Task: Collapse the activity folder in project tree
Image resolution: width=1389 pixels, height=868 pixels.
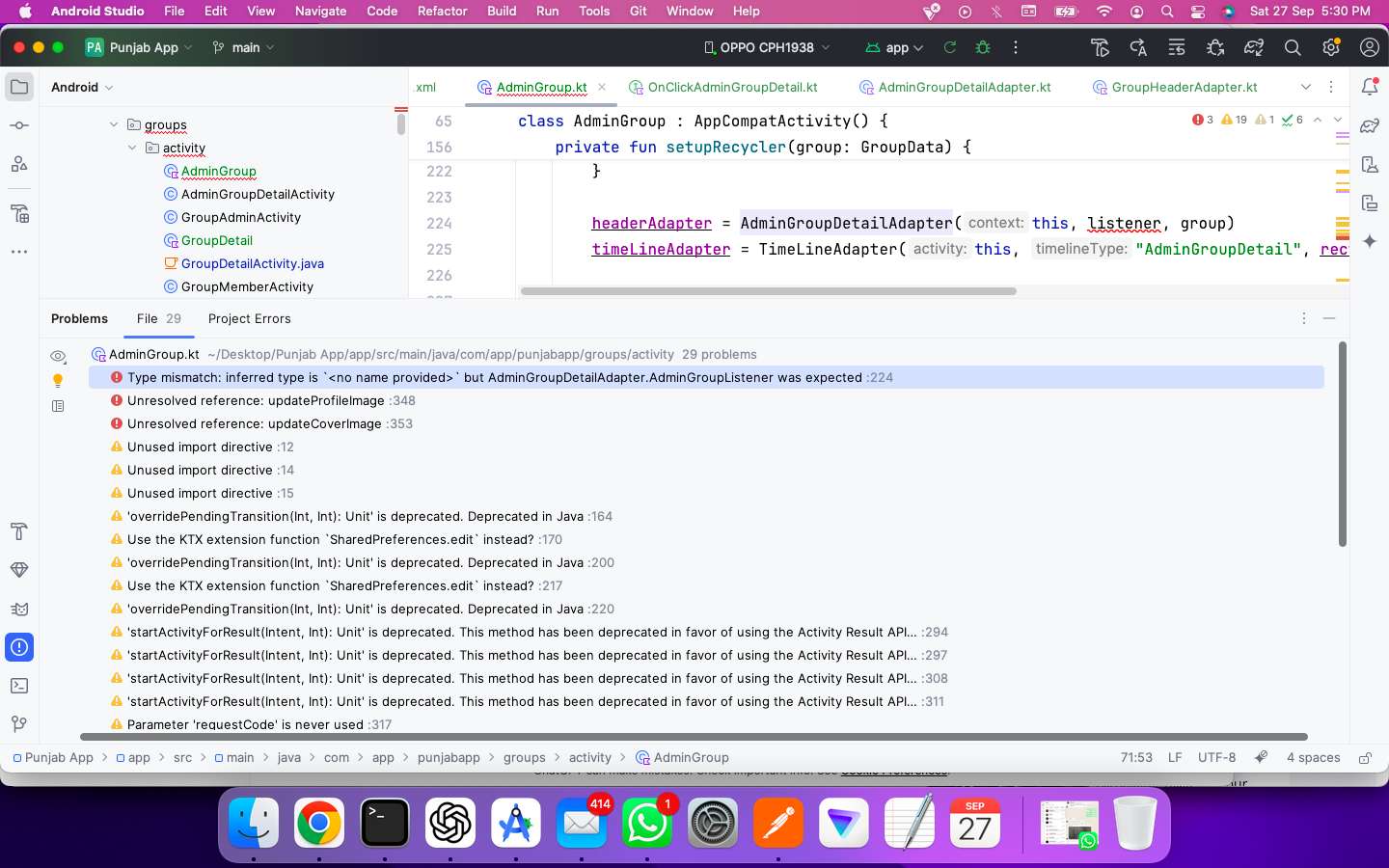Action: (x=132, y=148)
